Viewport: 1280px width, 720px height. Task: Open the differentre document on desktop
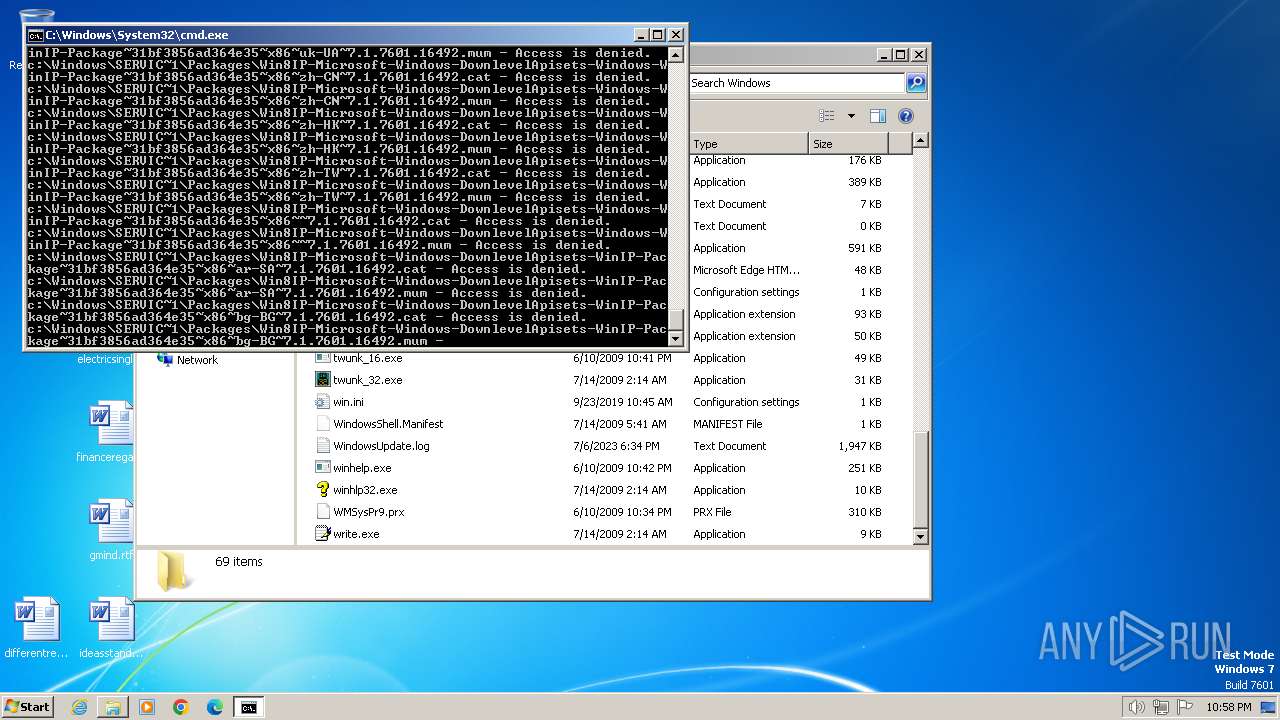click(37, 628)
